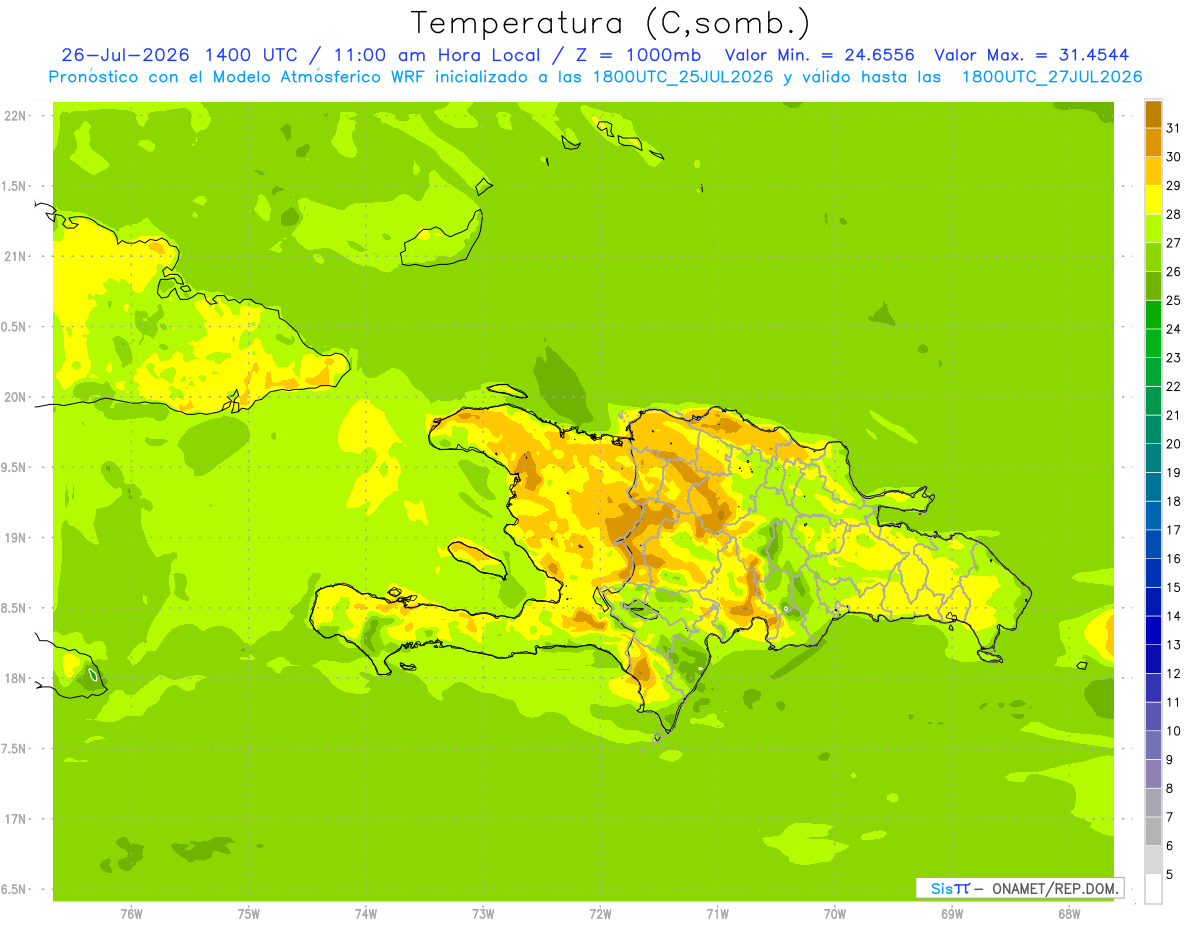Click blue legend band between 15 and 16
The image size is (1200, 927).
[1153, 572]
